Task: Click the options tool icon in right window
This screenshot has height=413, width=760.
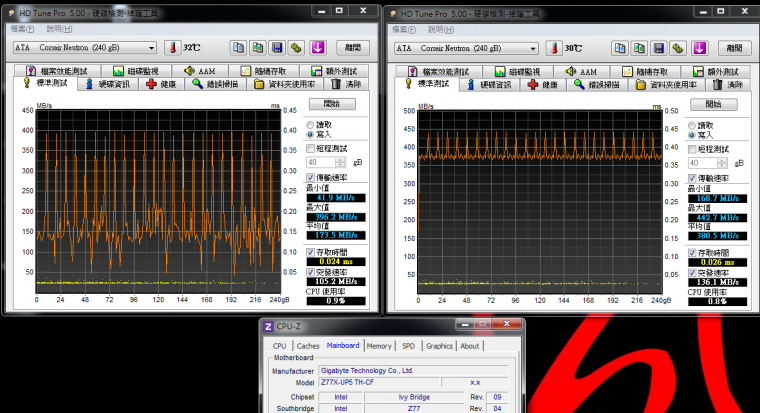Action: pos(679,48)
